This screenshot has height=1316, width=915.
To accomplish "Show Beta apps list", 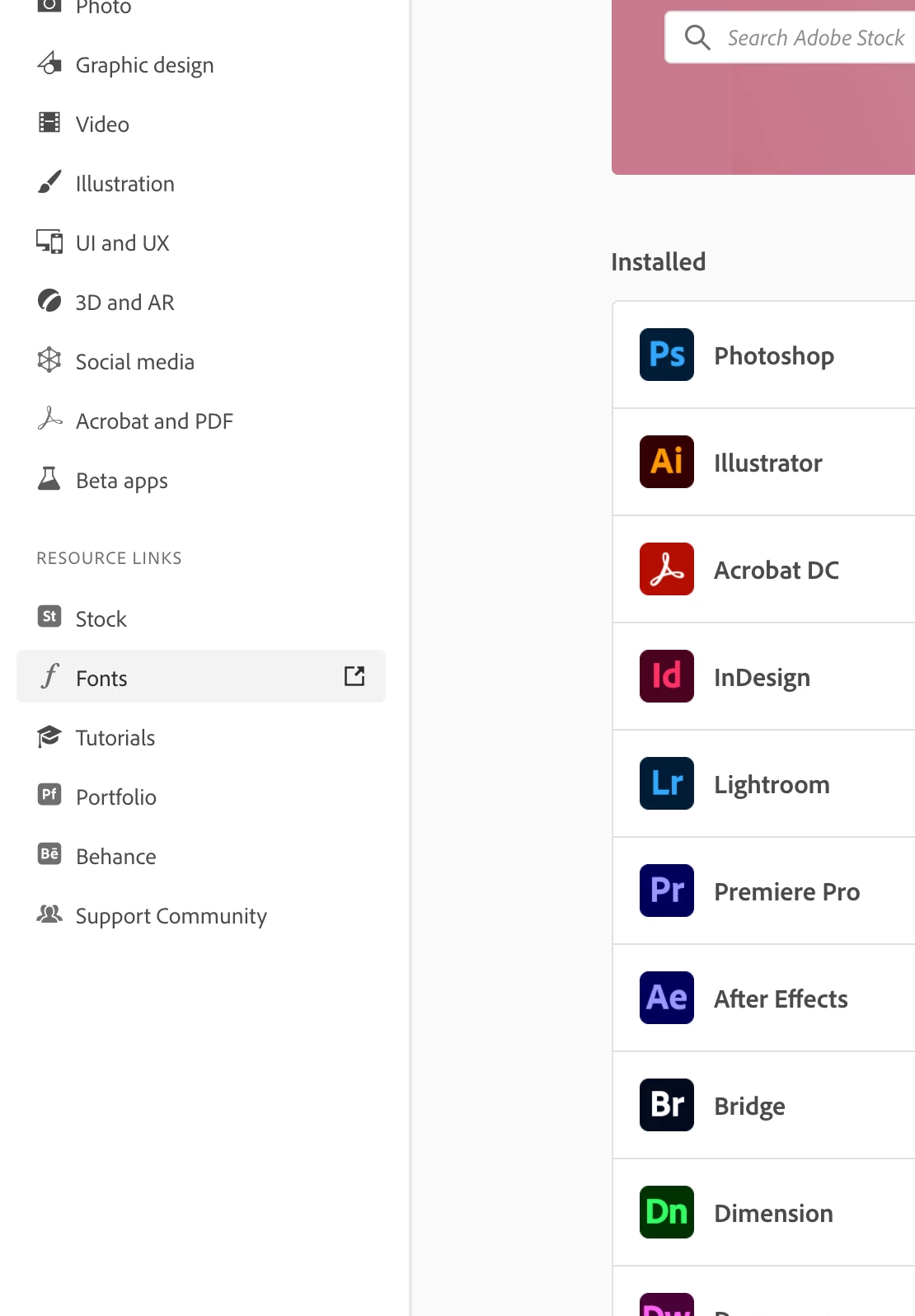I will coord(201,480).
